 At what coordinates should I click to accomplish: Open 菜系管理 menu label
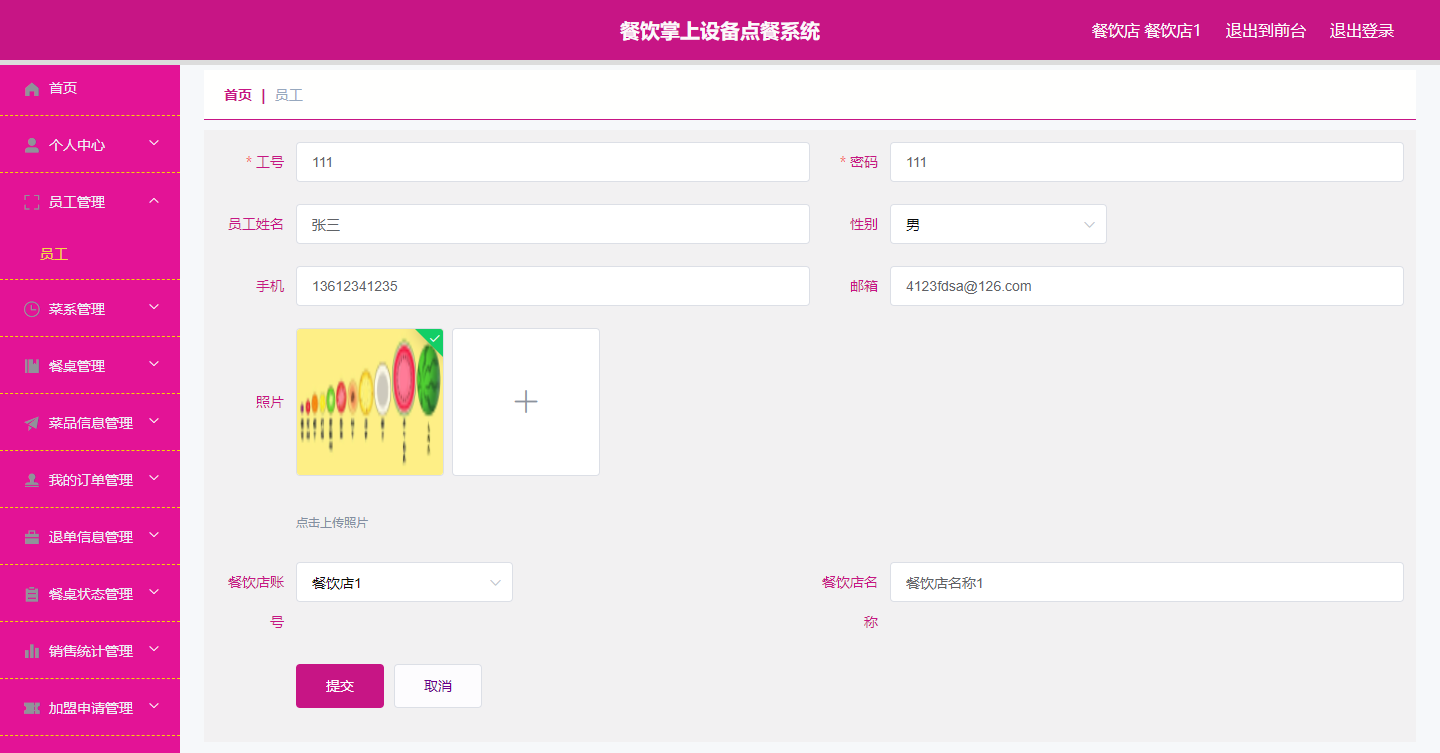77,309
